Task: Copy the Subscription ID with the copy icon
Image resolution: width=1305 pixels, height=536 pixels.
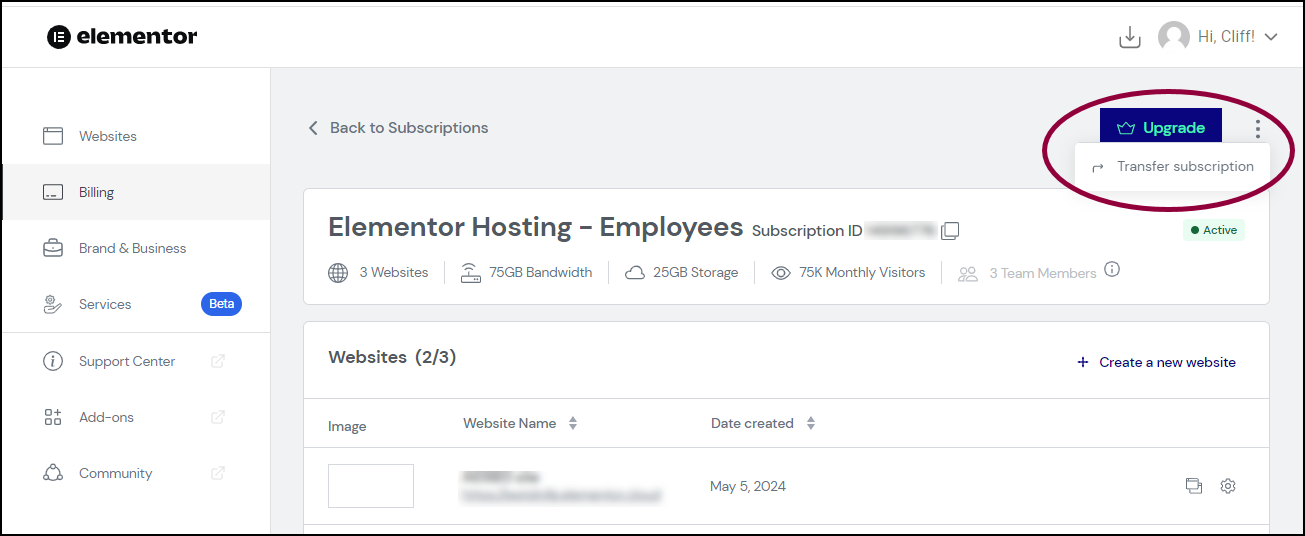Action: (x=950, y=231)
